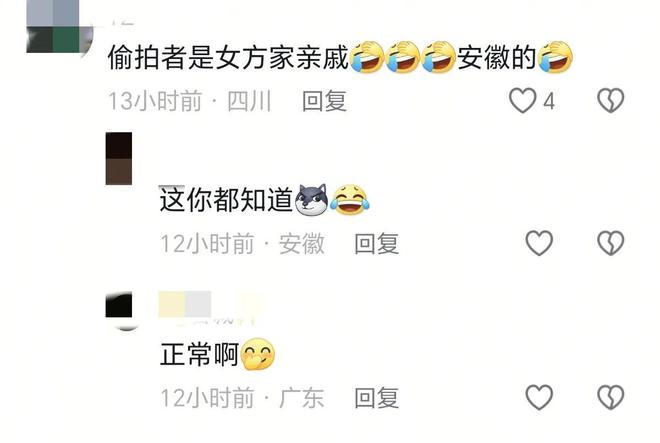This screenshot has height=443, width=660.
Task: Select the reply text 正常啊
Action: click(200, 354)
